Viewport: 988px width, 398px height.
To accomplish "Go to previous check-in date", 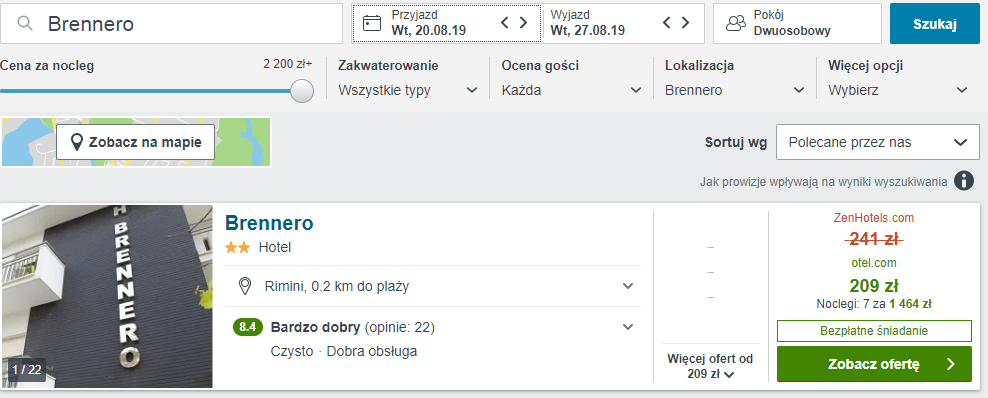I will point(505,23).
